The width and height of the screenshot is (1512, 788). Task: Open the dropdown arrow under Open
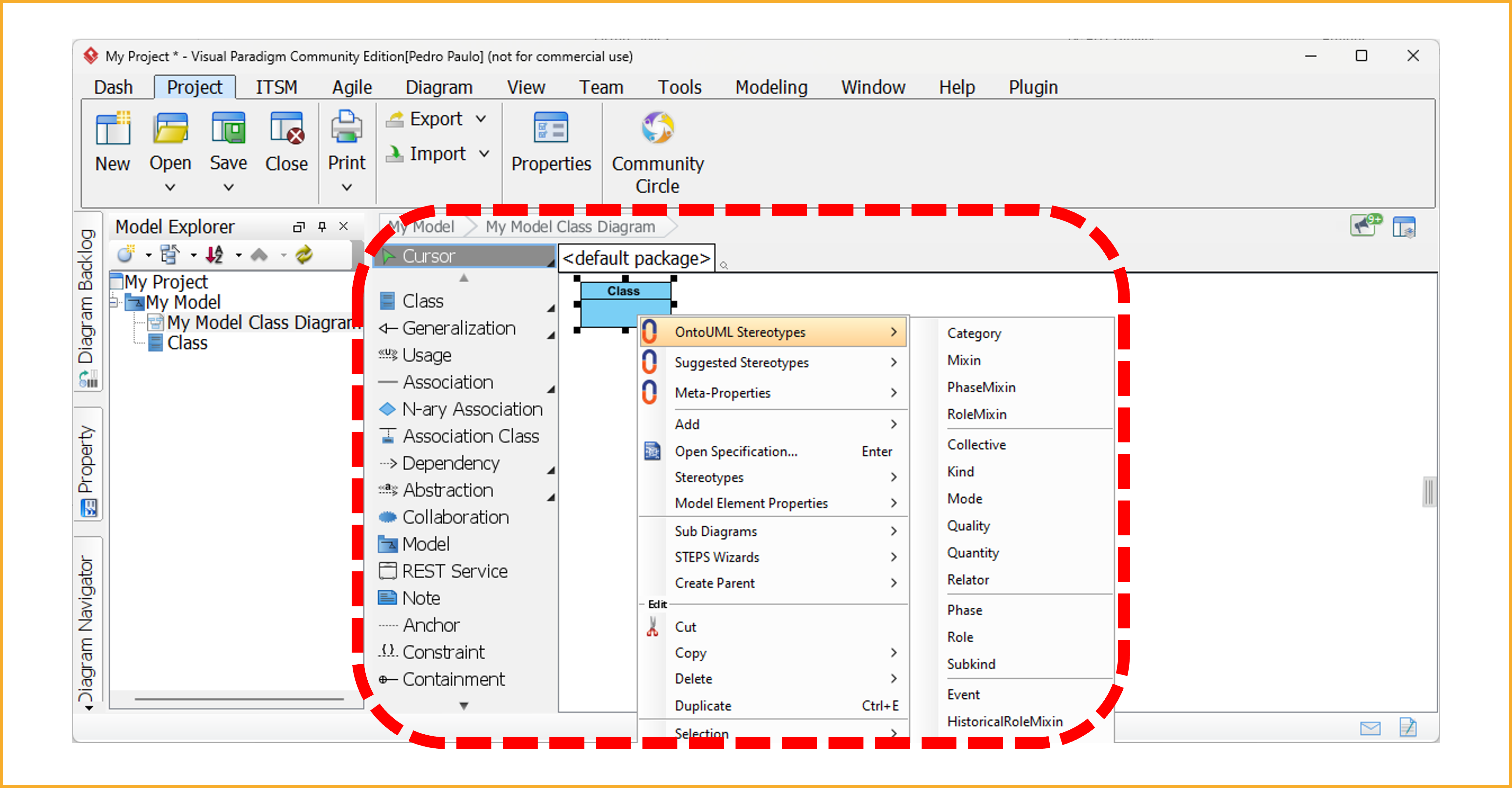(170, 188)
